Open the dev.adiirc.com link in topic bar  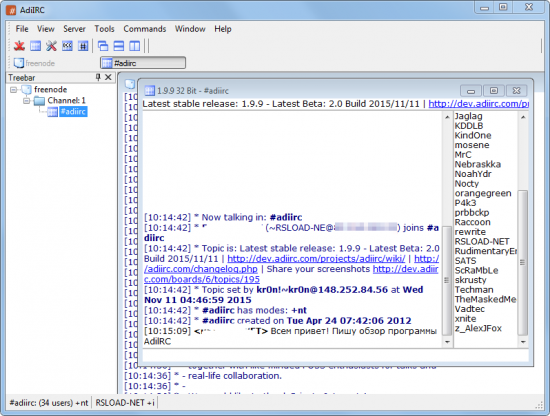tap(478, 104)
